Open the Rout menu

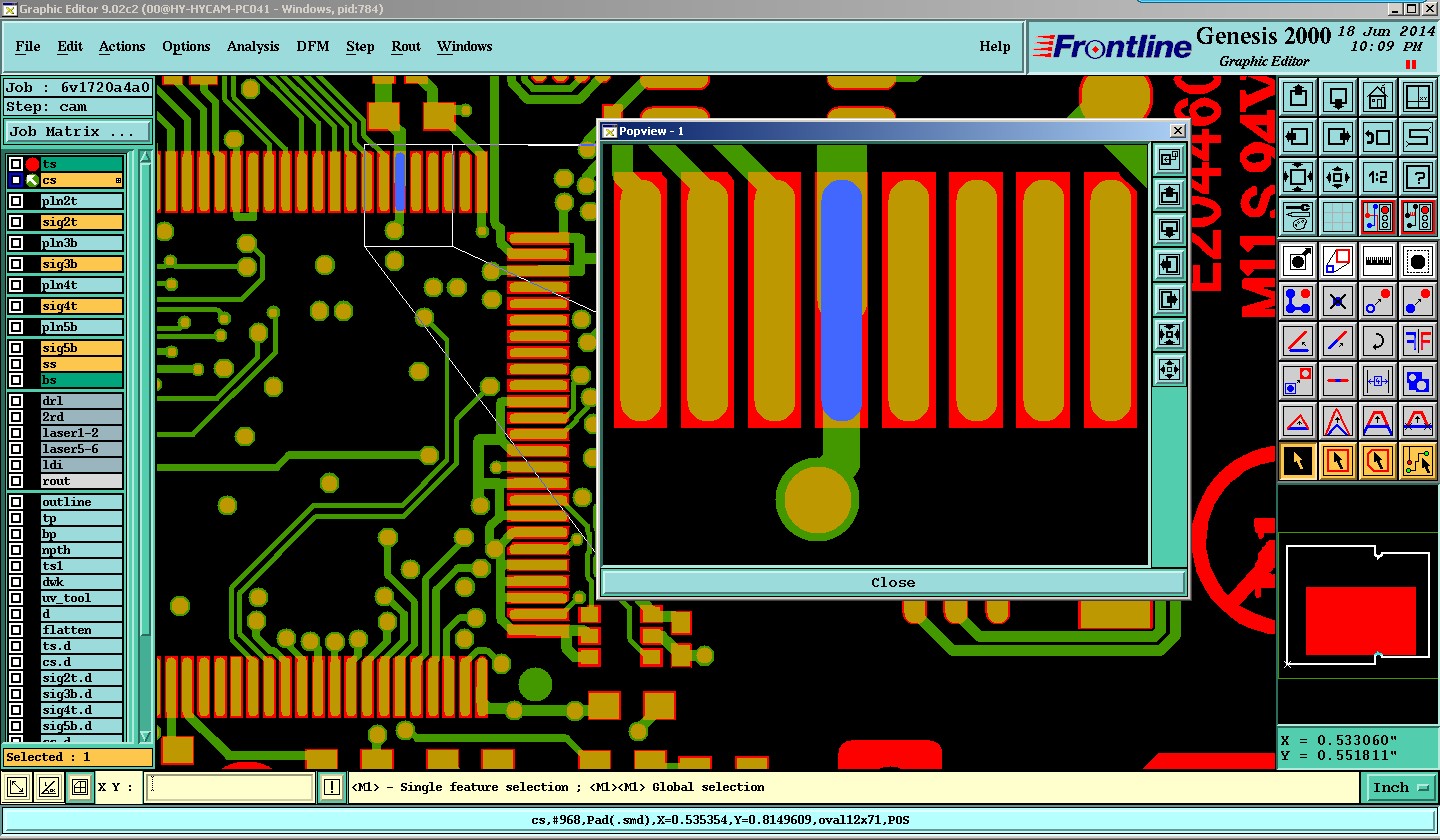tap(406, 46)
